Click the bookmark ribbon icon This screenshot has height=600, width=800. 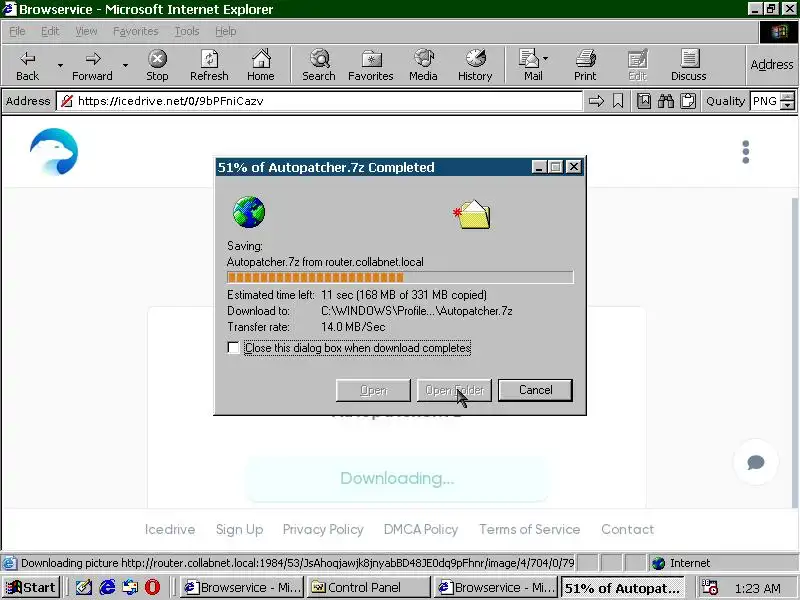pos(618,101)
